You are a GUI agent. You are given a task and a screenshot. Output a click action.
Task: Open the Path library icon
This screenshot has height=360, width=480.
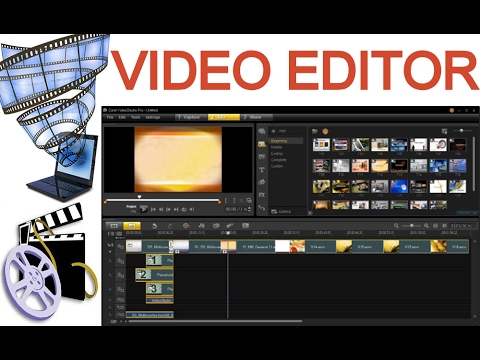pos(262,208)
